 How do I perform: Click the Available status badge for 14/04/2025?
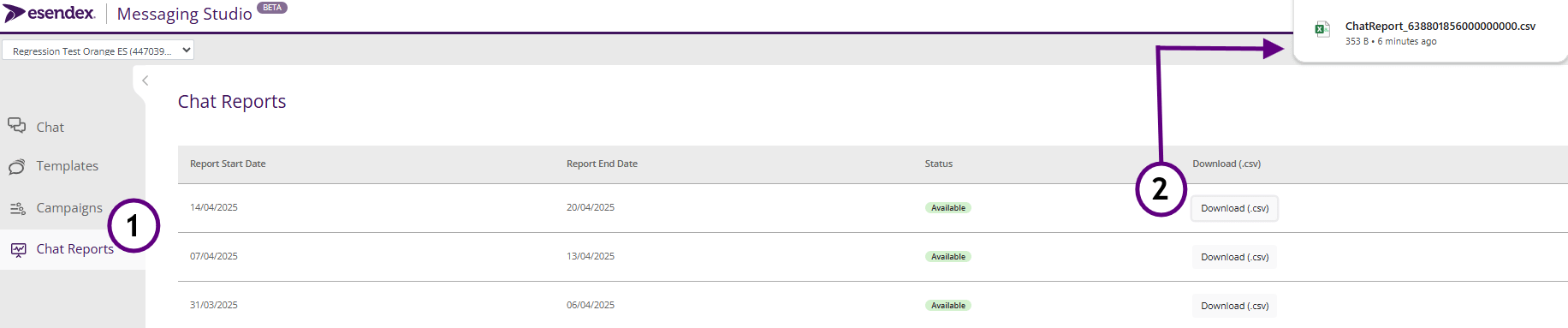[948, 208]
